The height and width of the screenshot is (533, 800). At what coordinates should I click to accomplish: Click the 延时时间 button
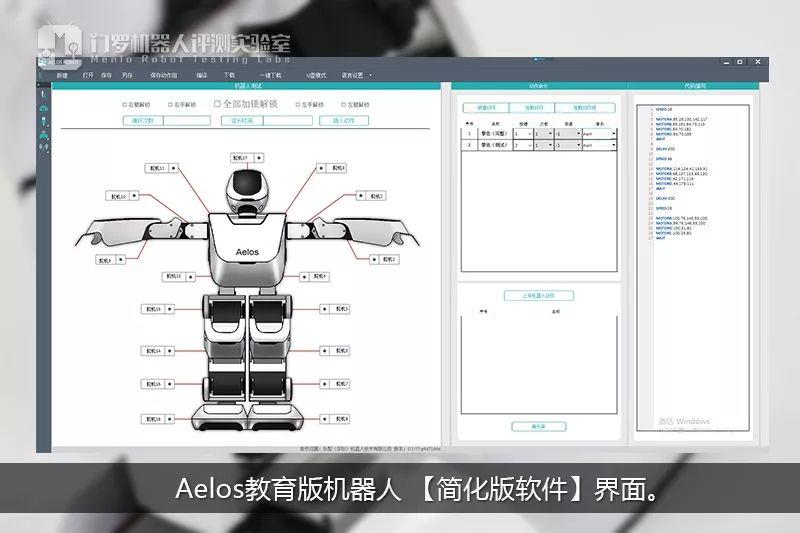coord(242,121)
